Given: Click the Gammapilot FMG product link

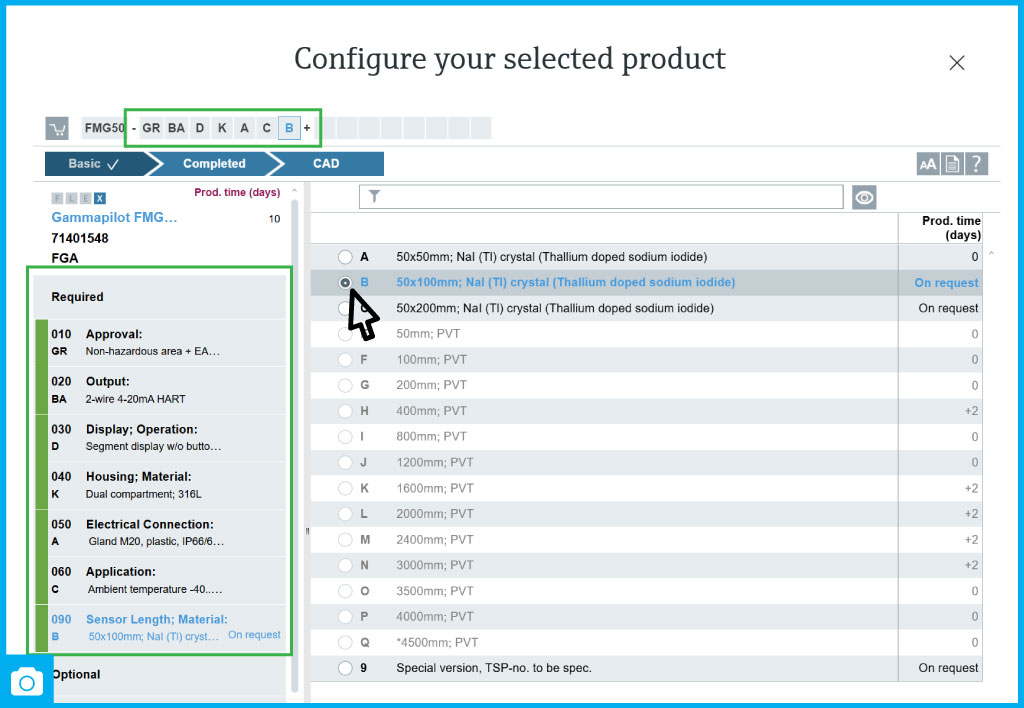Looking at the screenshot, I should coord(114,217).
